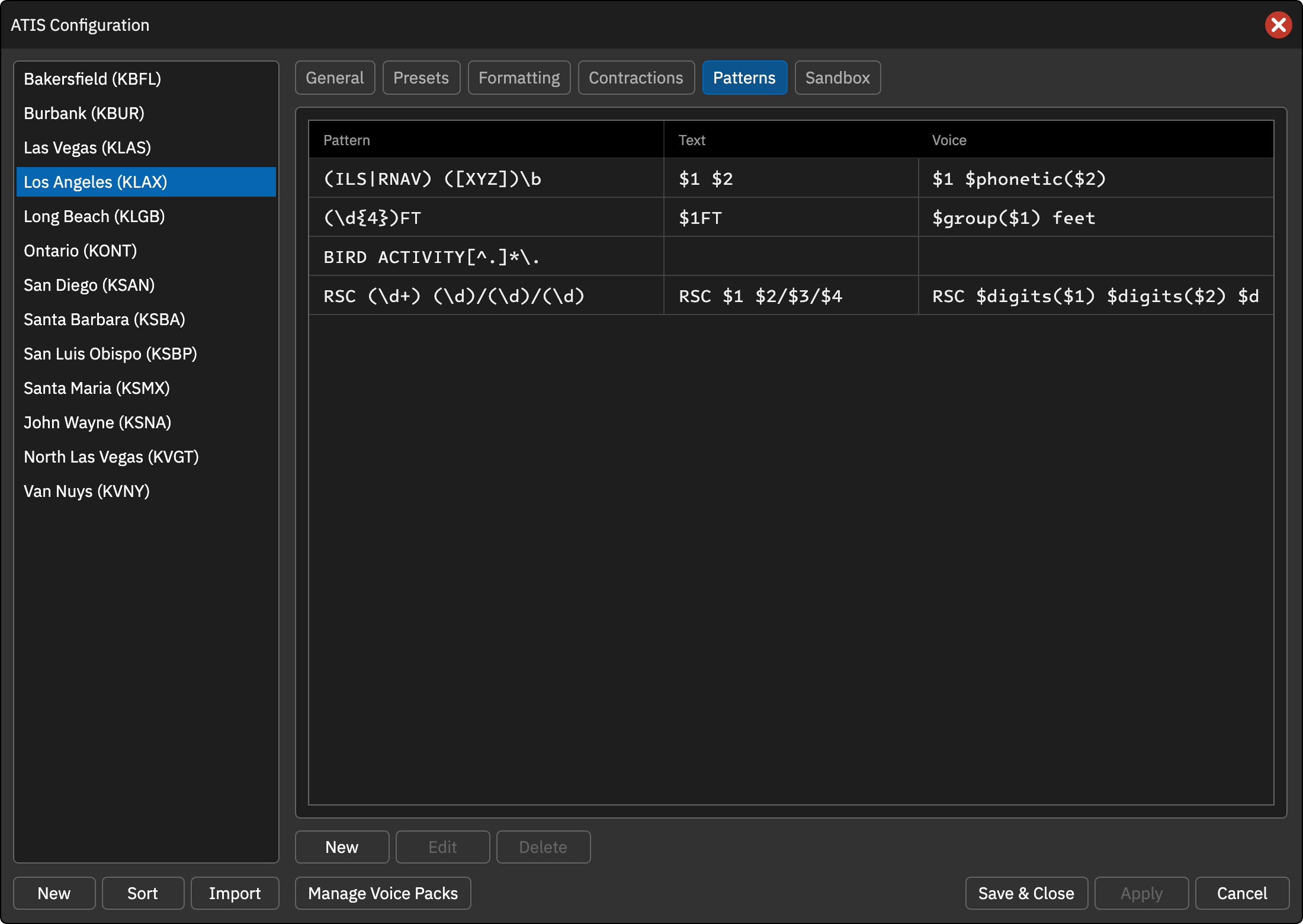Choose Las Vegas (KLAS) from the list
Image resolution: width=1303 pixels, height=924 pixels.
click(x=146, y=147)
